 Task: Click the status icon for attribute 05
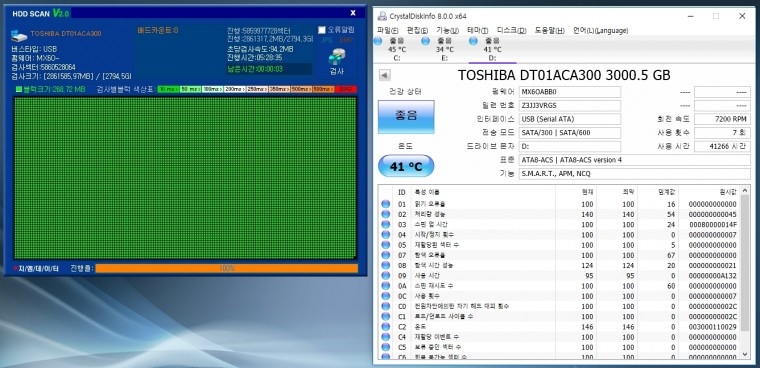point(386,245)
